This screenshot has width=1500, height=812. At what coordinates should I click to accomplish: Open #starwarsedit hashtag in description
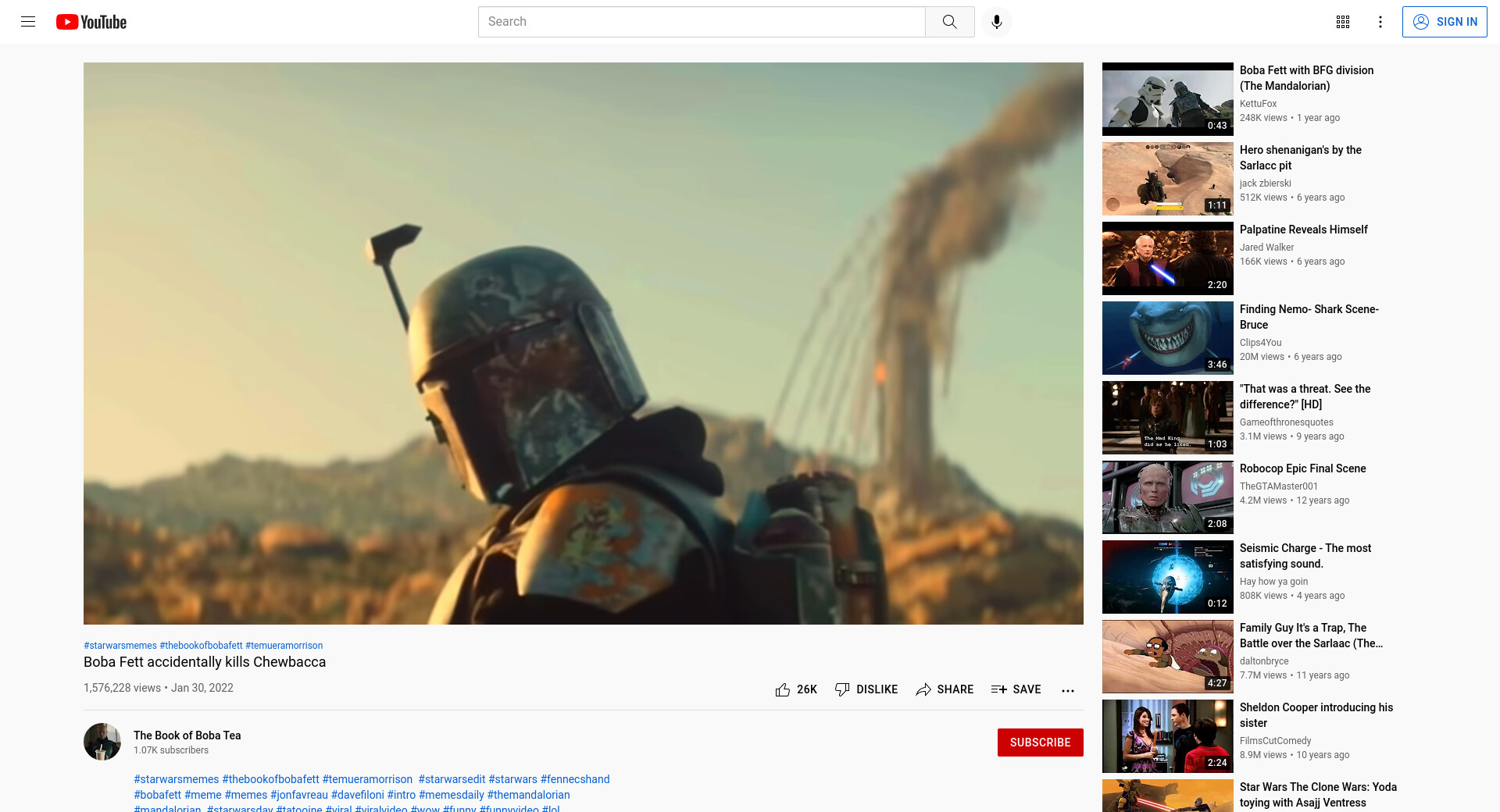tap(452, 779)
